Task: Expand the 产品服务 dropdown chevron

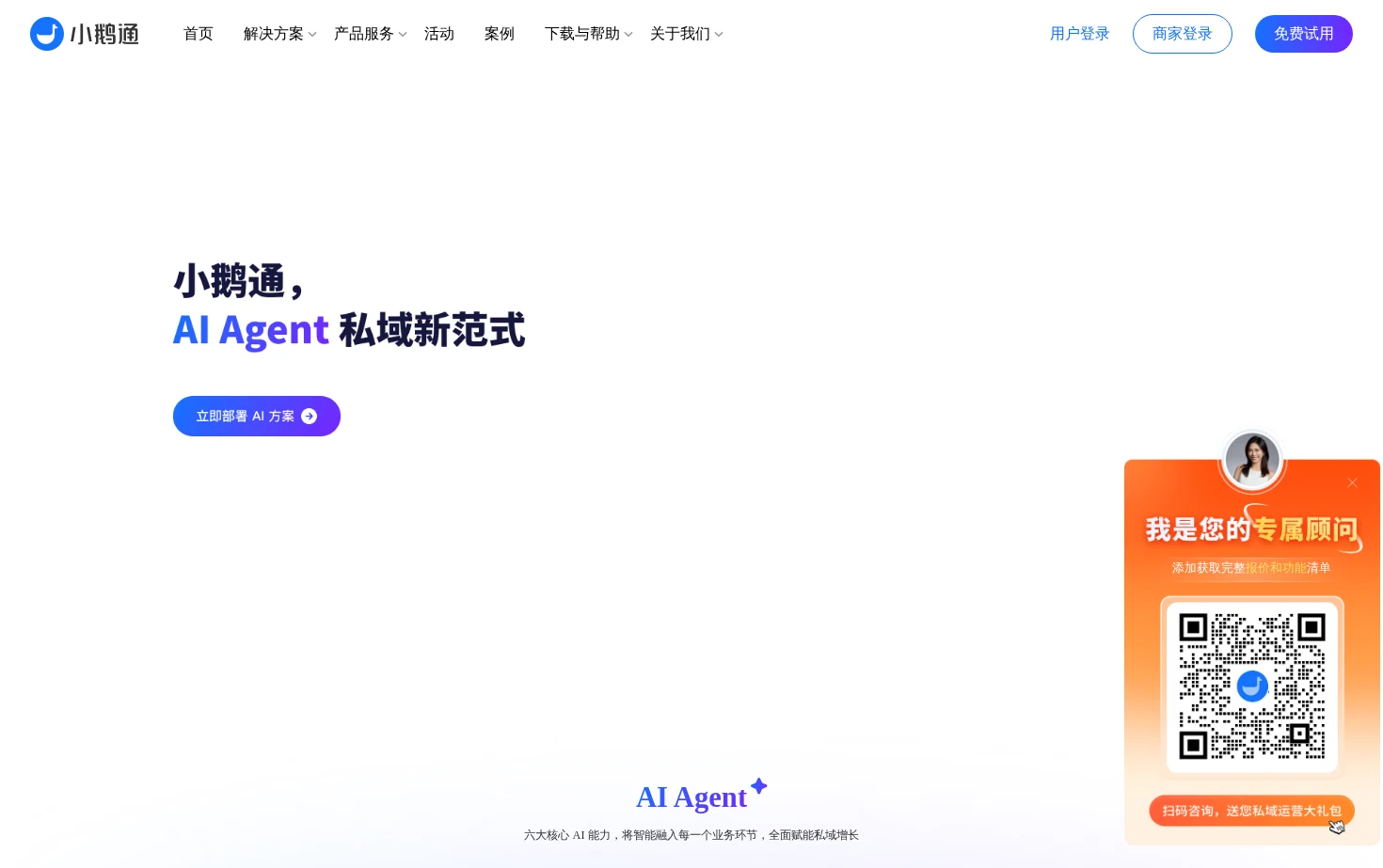Action: [x=403, y=35]
